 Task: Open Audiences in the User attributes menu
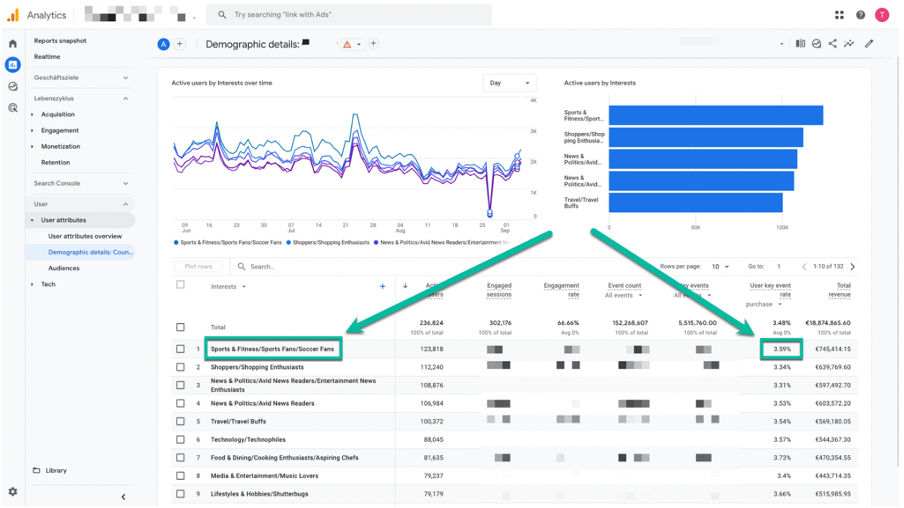point(64,268)
